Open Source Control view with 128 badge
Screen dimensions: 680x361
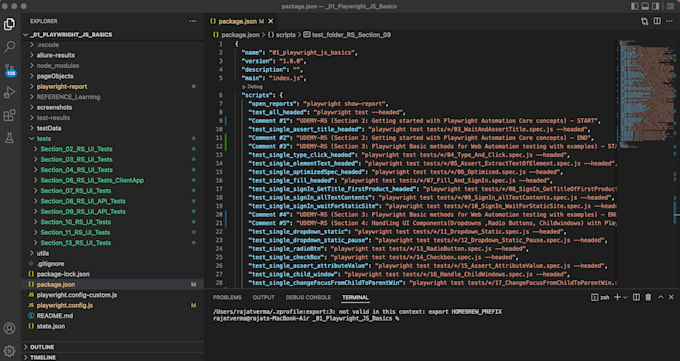click(x=10, y=70)
